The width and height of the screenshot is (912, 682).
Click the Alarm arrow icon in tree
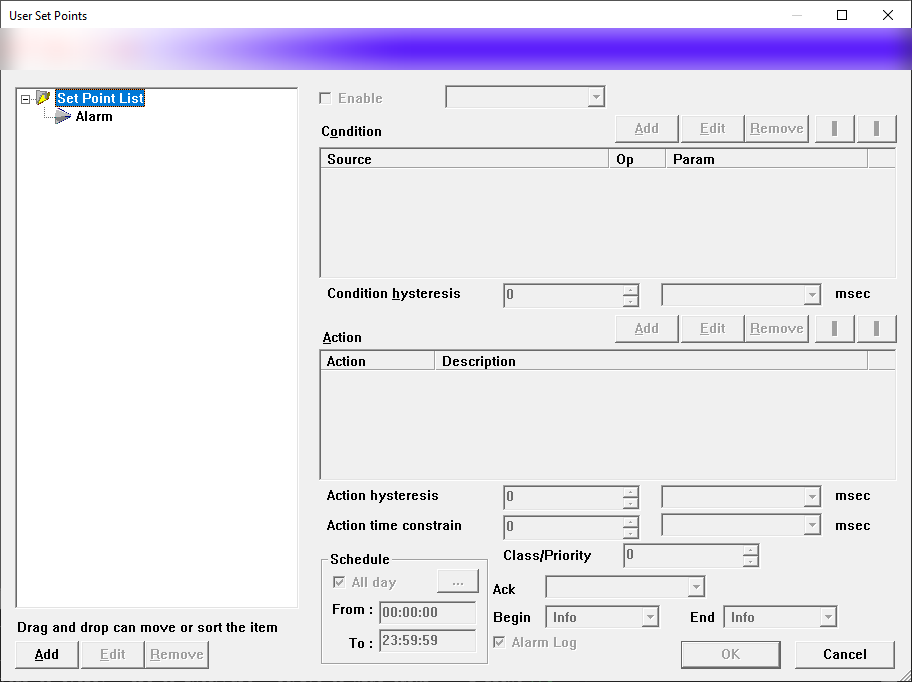pyautogui.click(x=62, y=117)
